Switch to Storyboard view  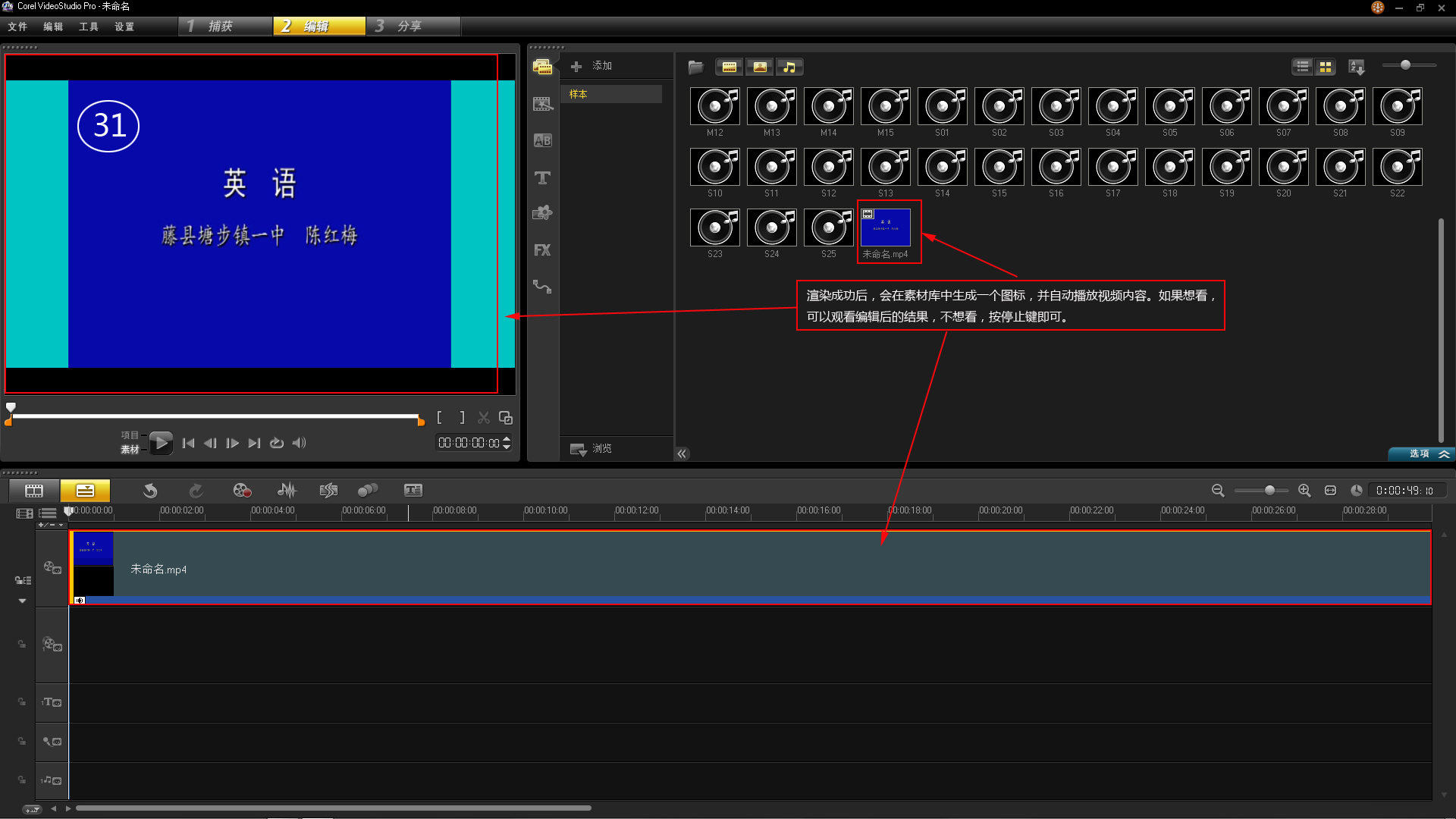34,491
